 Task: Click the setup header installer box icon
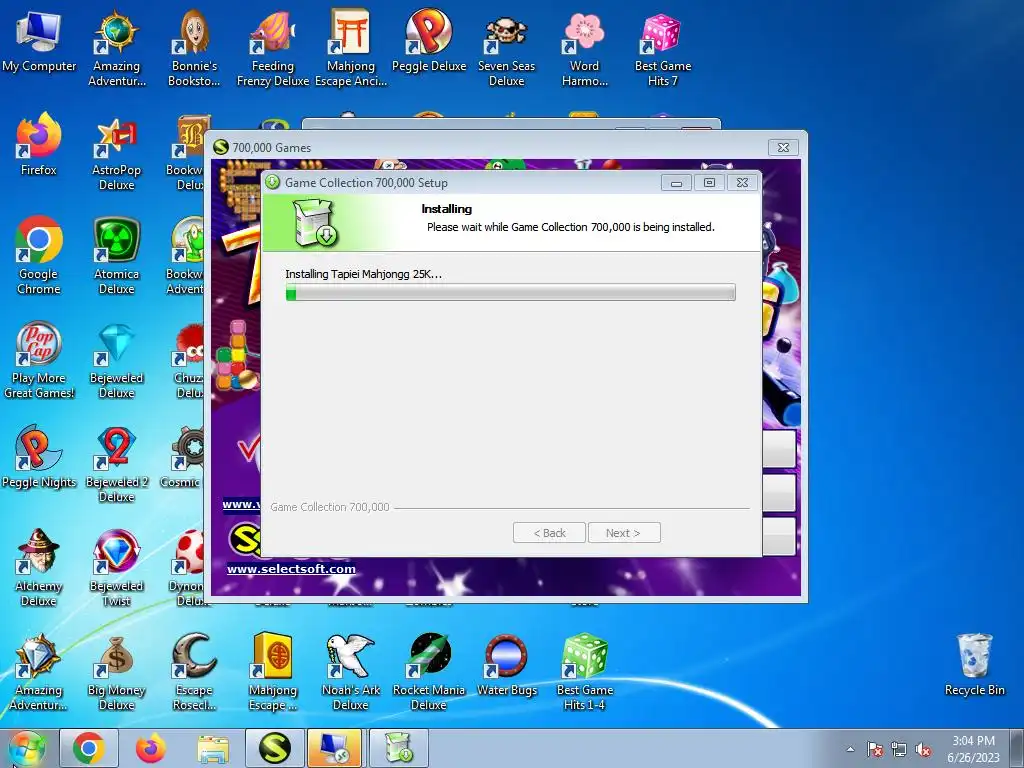tap(315, 223)
